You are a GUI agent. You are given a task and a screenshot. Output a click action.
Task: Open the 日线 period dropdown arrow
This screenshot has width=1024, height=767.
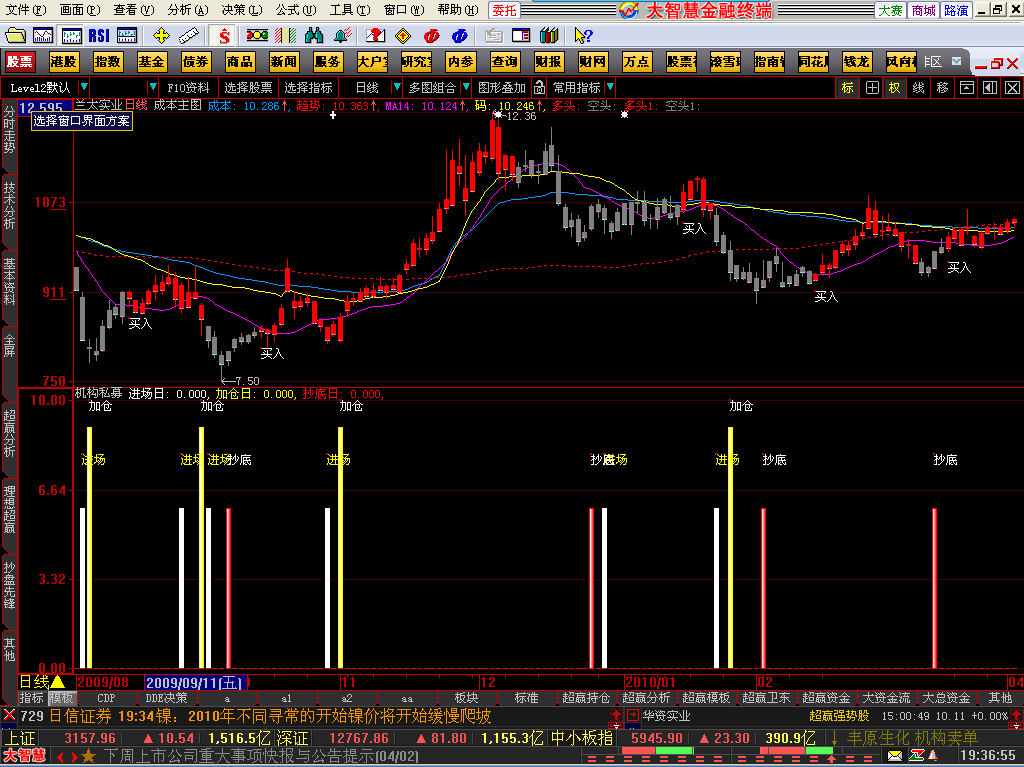[396, 87]
